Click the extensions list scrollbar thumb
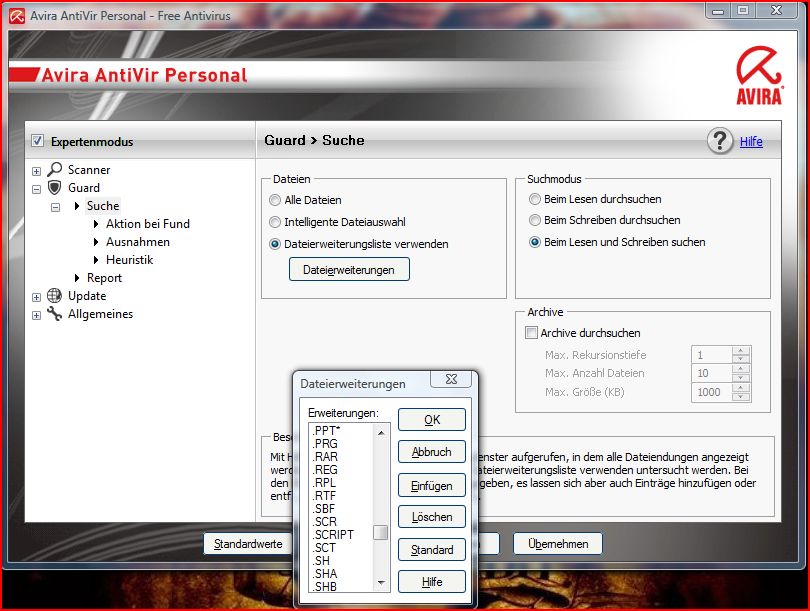The height and width of the screenshot is (611, 810). click(380, 532)
